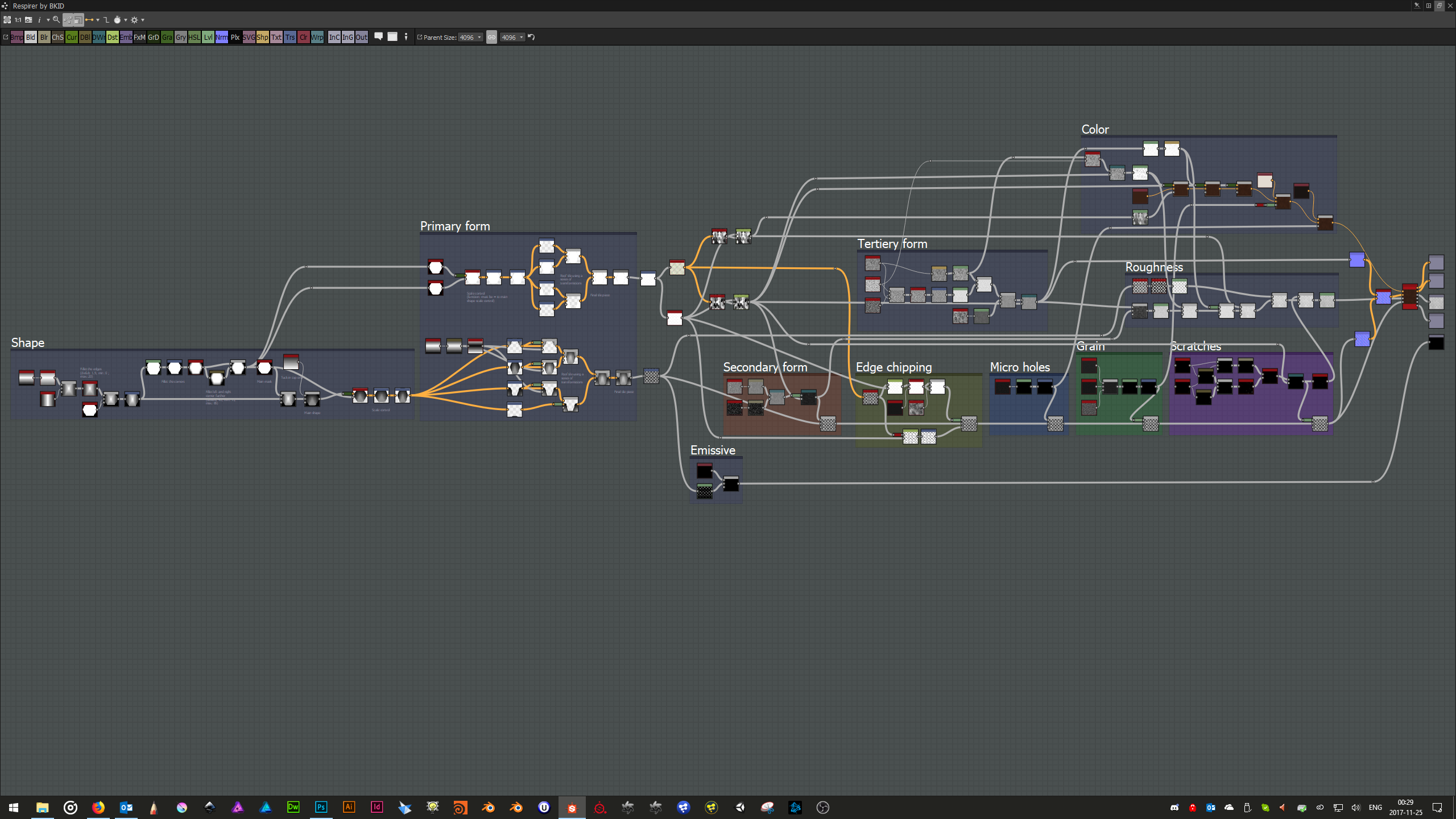1456x819 pixels.
Task: Toggle the second highlighted graph display button
Action: pyautogui.click(x=78, y=20)
